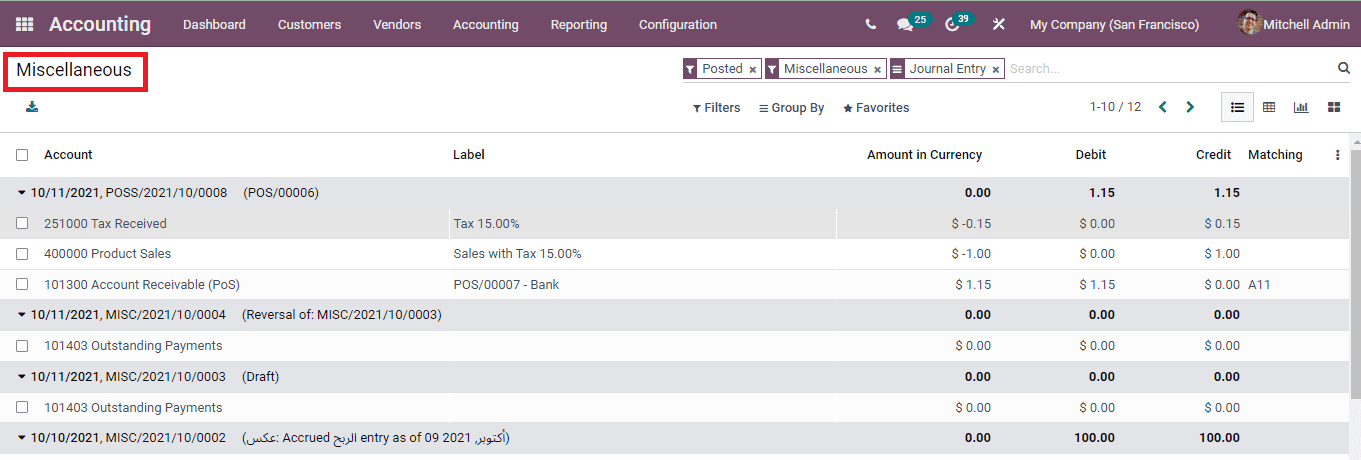This screenshot has height=460, width=1361.
Task: Open the Customers menu
Action: (309, 24)
